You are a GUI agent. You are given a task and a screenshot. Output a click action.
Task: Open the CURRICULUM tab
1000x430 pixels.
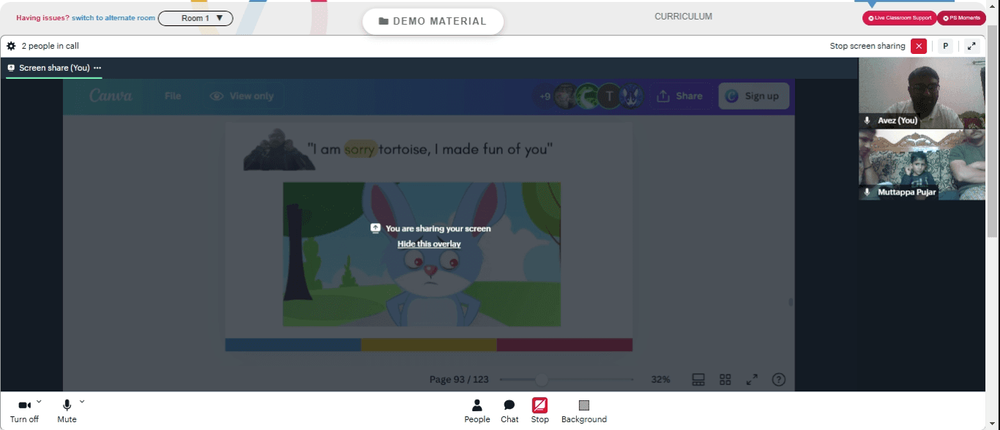683,17
